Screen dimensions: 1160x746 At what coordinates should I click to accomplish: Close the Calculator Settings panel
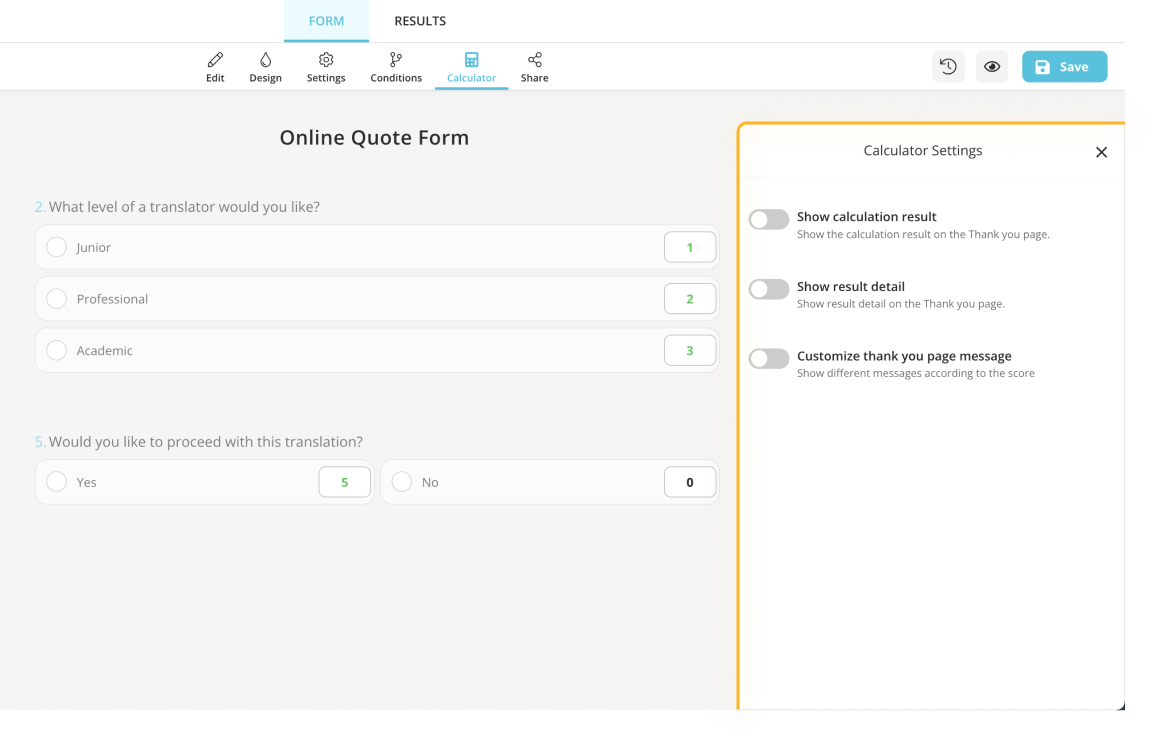coord(1101,152)
